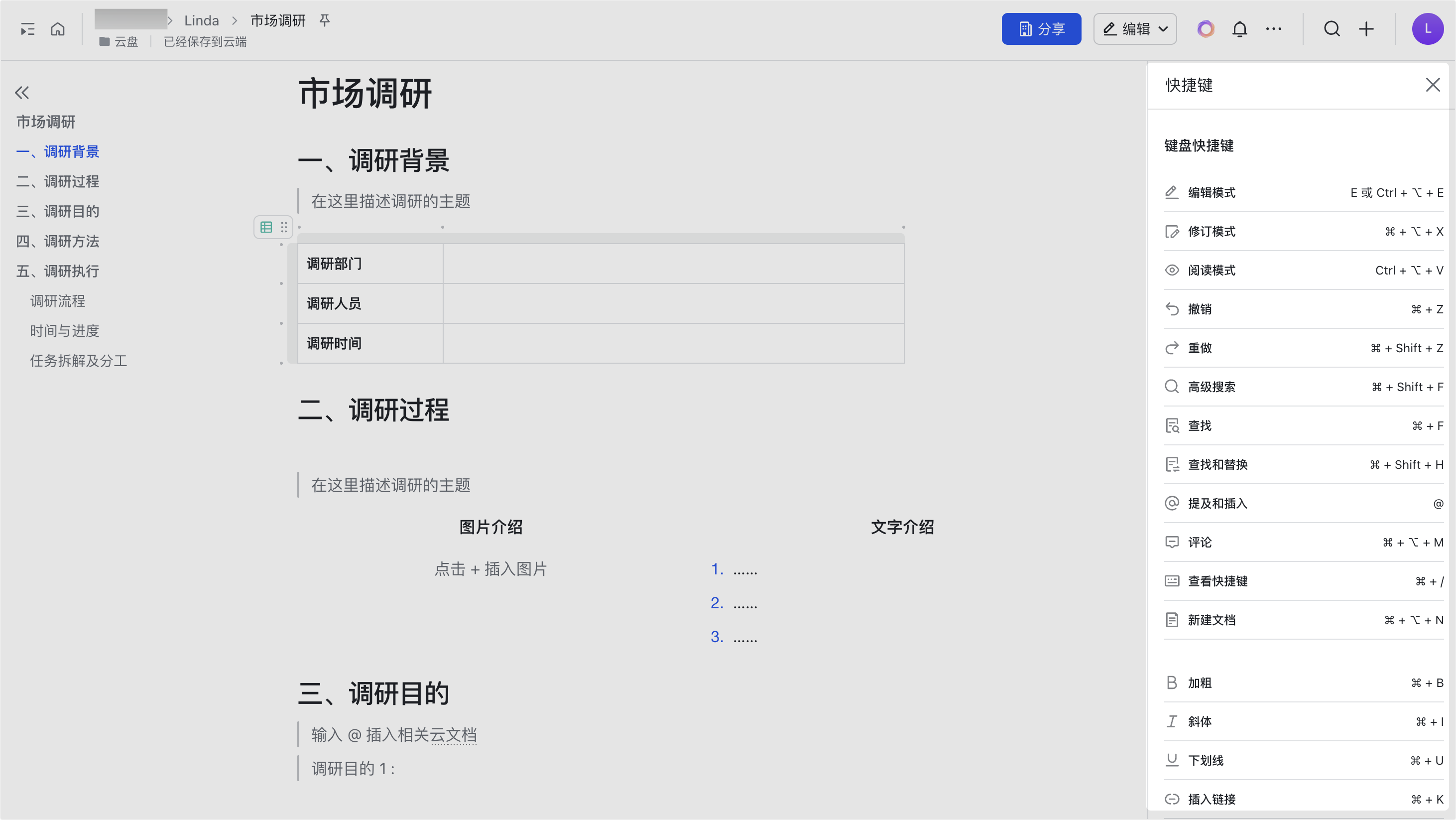
Task: Collapse the outline panel with the double-chevron
Action: click(21, 92)
